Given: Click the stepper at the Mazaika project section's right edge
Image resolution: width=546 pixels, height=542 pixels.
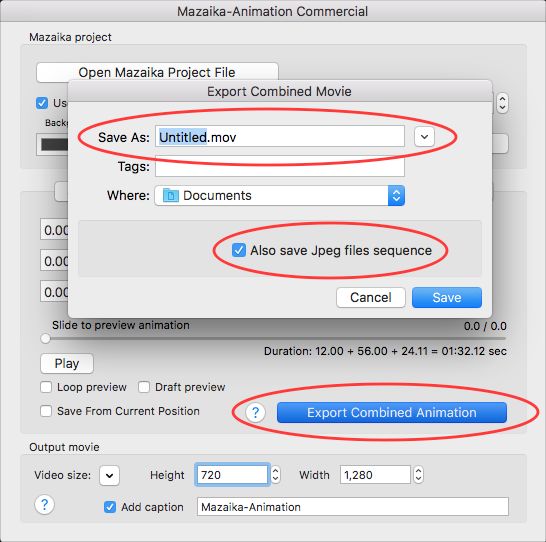Looking at the screenshot, I should click(x=502, y=103).
